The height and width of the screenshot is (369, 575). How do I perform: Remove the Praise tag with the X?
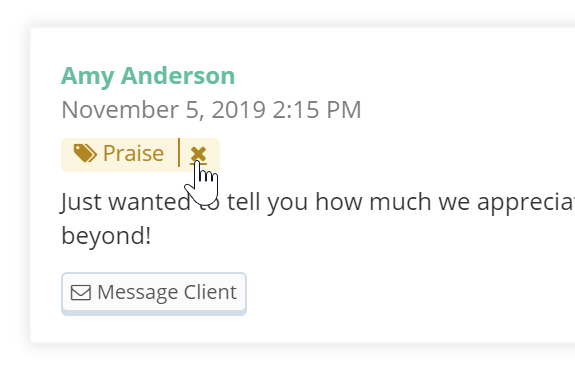pyautogui.click(x=198, y=154)
